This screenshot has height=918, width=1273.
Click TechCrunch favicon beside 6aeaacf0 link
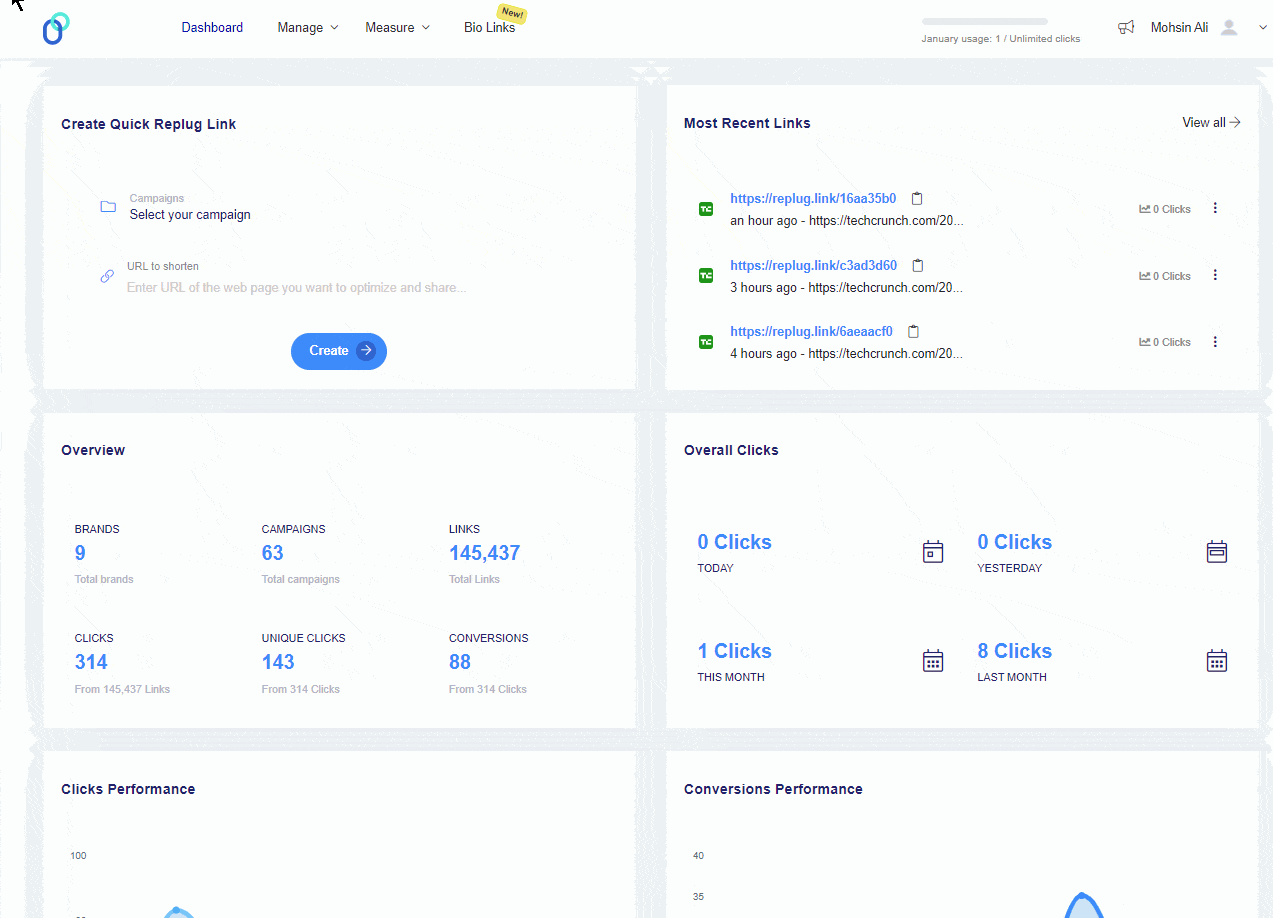(706, 342)
